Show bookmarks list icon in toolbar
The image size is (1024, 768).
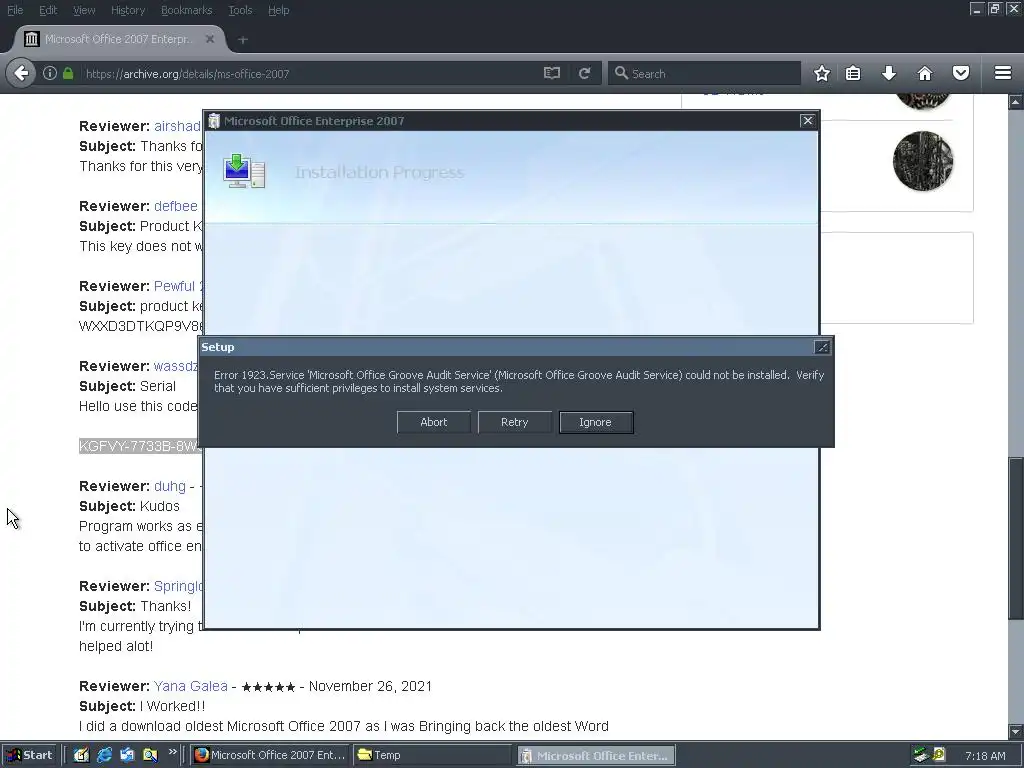tap(853, 73)
